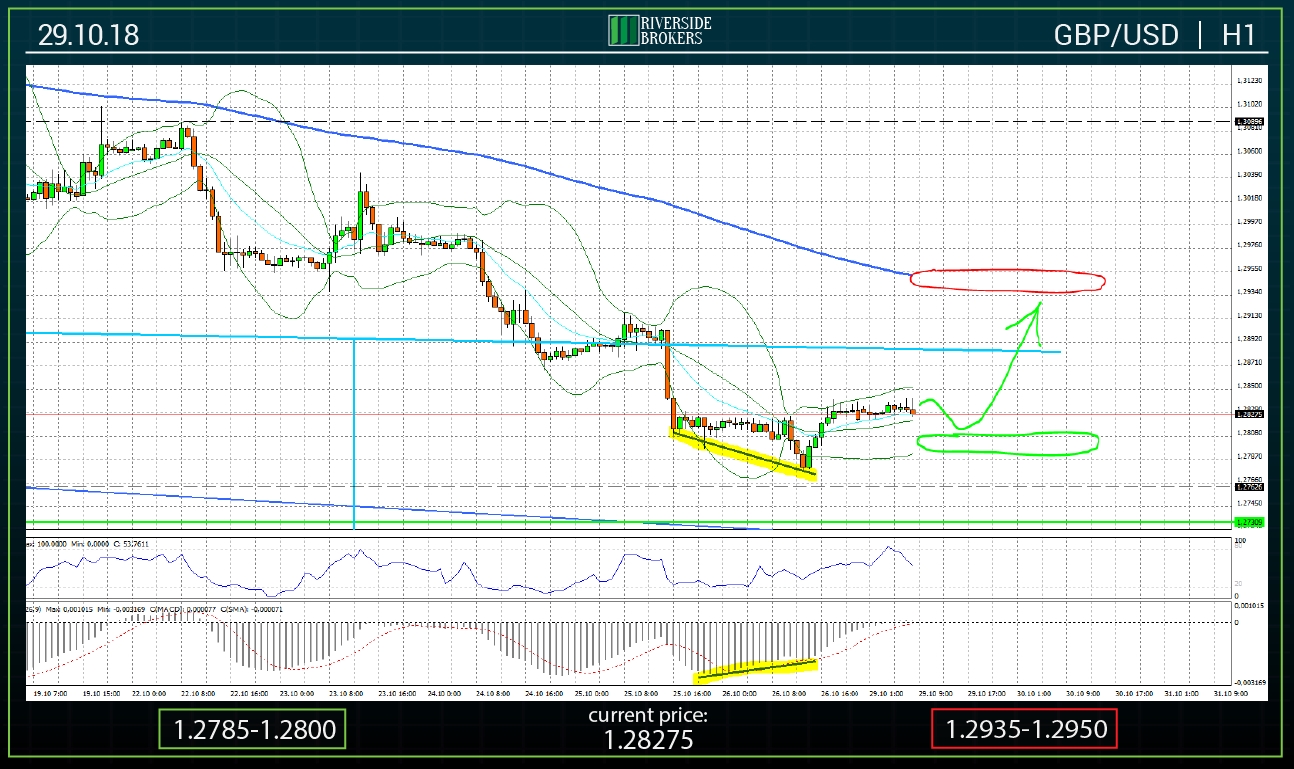
Task: Click the RIVERSIDE BROKERS name text
Action: [674, 30]
